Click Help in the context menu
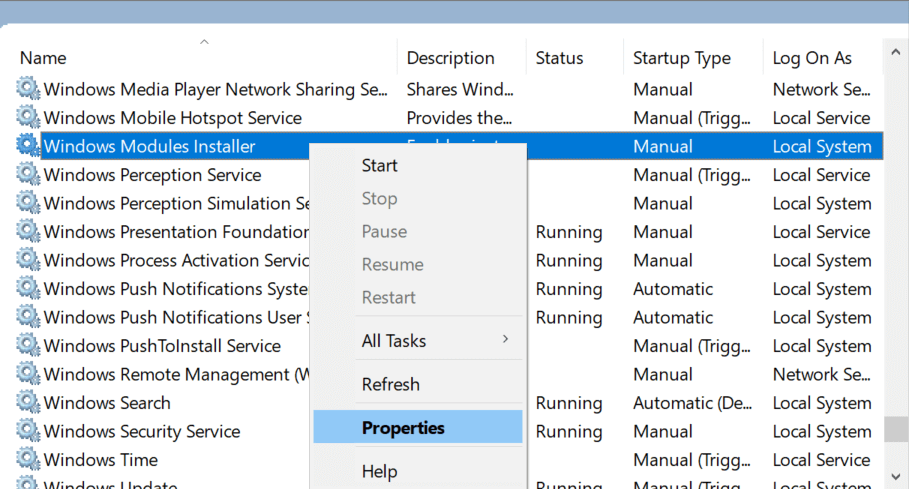The width and height of the screenshot is (909, 489). pos(380,471)
